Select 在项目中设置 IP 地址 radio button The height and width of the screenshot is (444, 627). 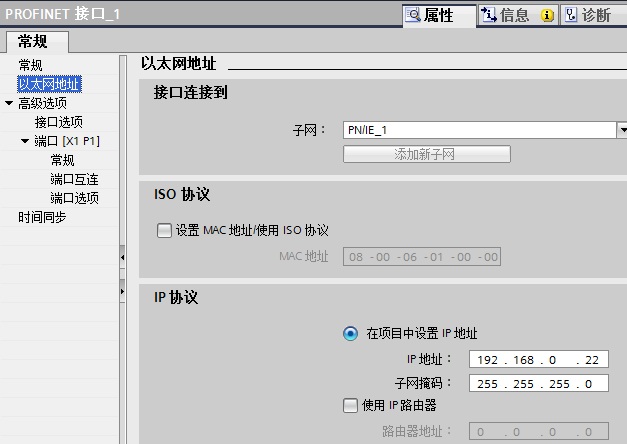click(x=351, y=333)
